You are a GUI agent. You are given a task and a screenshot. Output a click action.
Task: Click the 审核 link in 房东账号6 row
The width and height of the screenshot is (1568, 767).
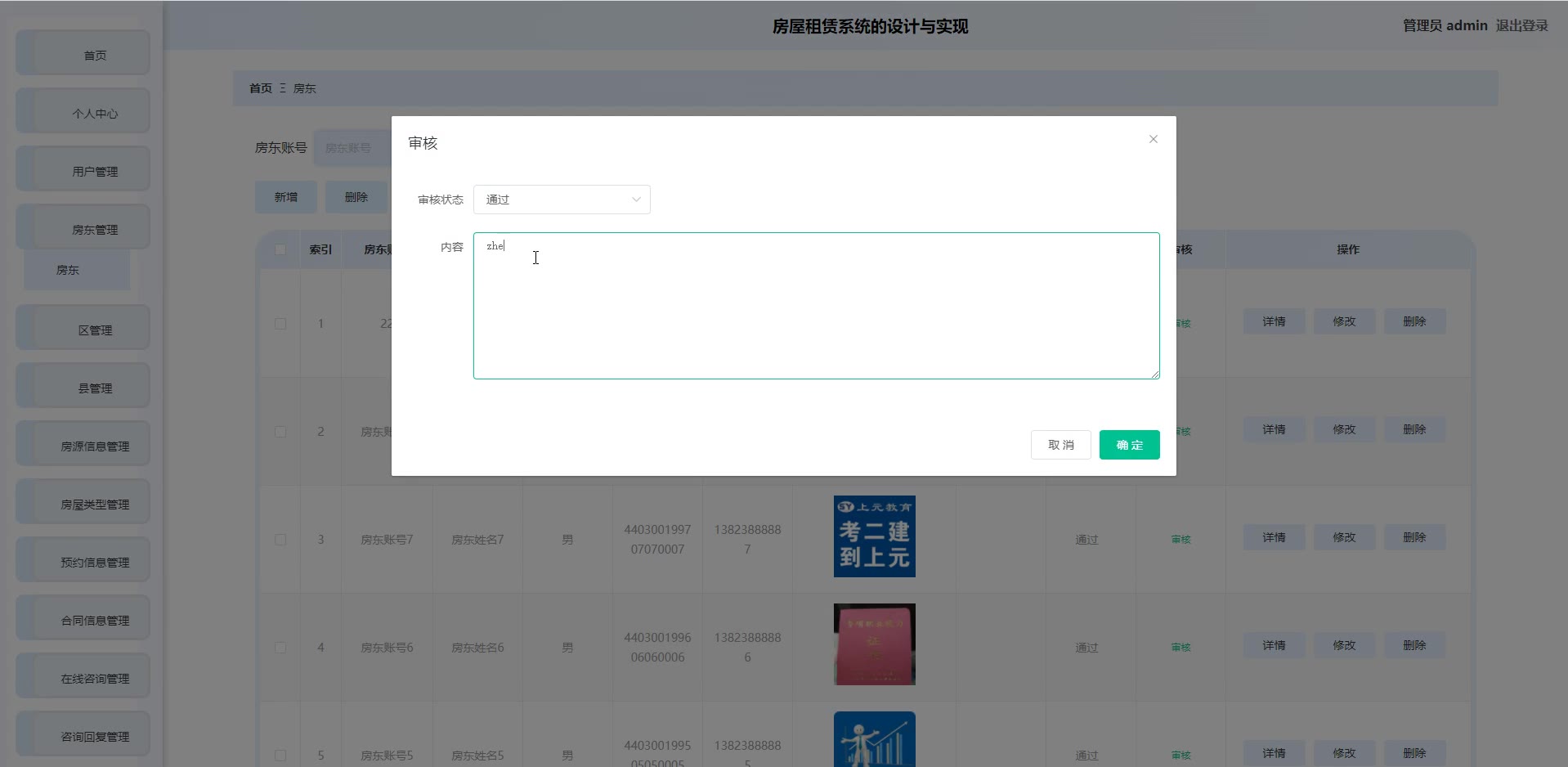click(1180, 648)
